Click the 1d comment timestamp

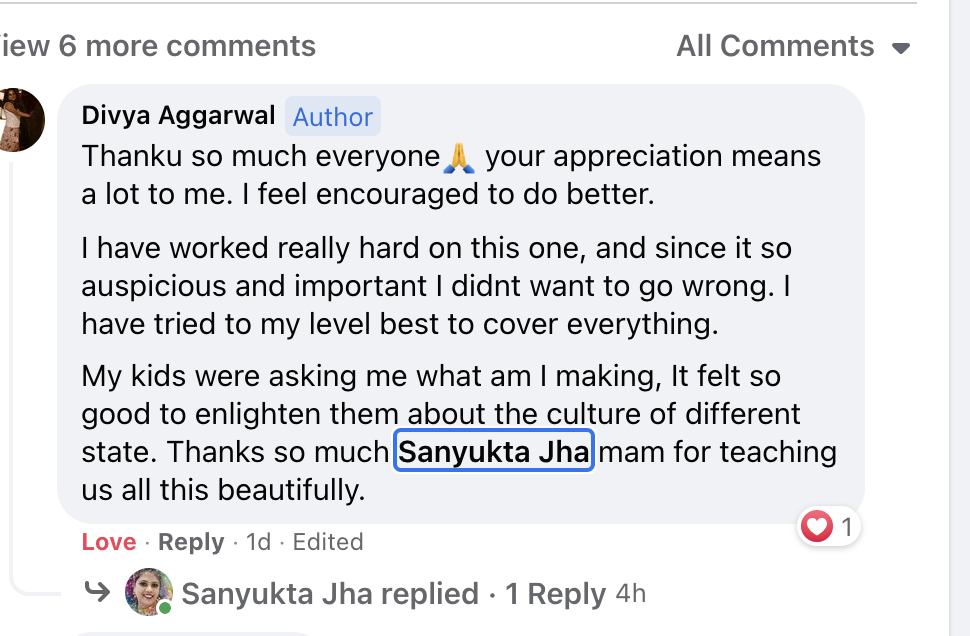tap(258, 542)
